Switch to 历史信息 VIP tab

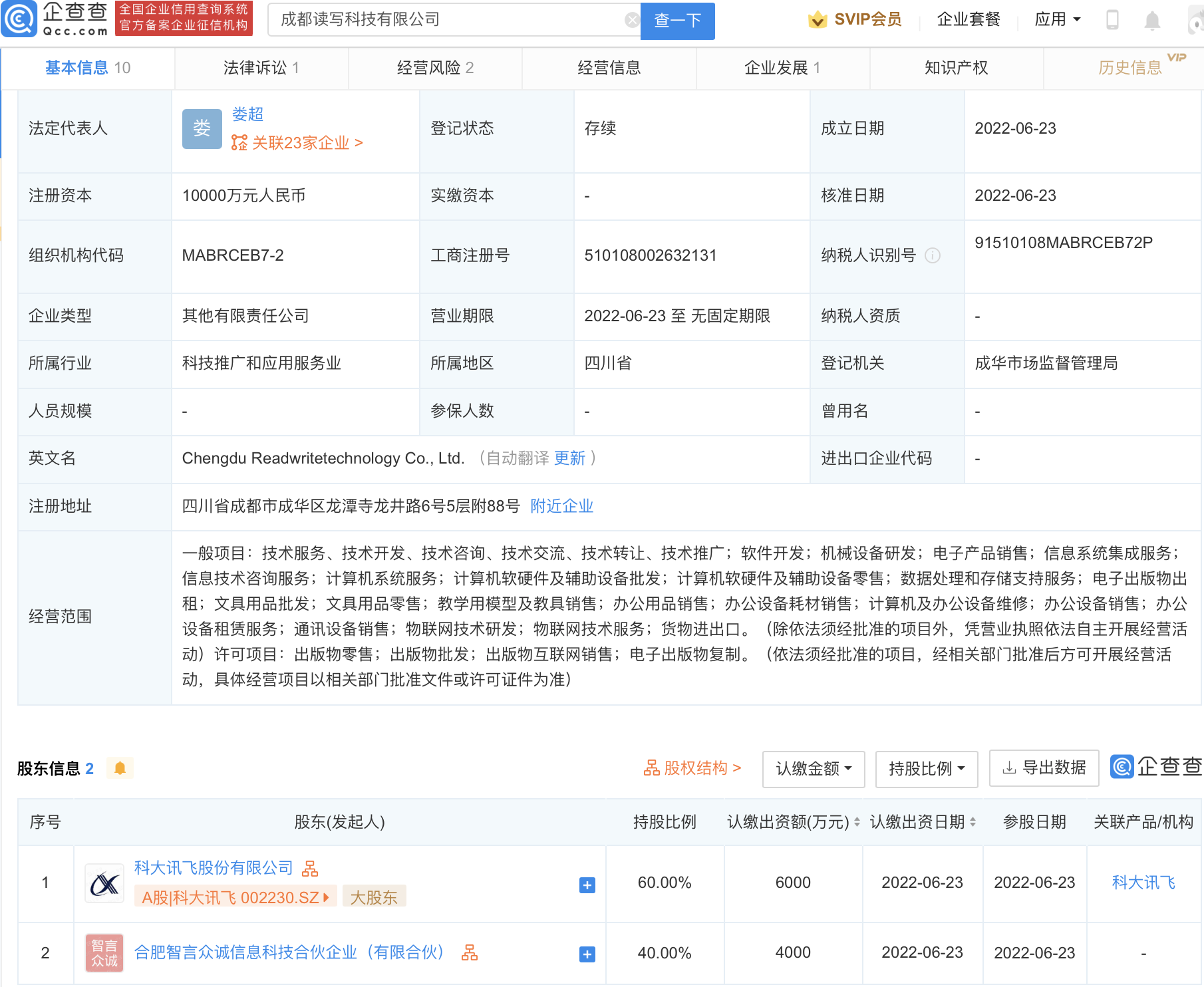coord(1130,68)
